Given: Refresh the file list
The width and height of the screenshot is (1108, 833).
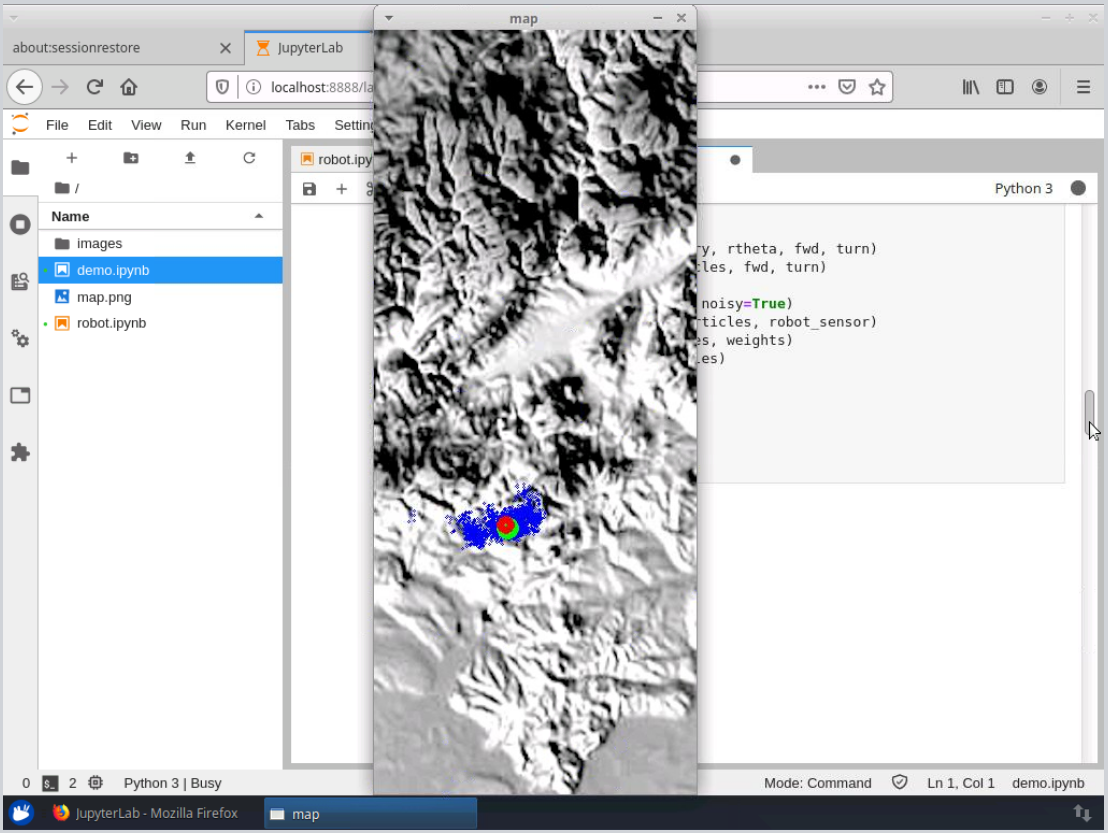Looking at the screenshot, I should pos(249,158).
